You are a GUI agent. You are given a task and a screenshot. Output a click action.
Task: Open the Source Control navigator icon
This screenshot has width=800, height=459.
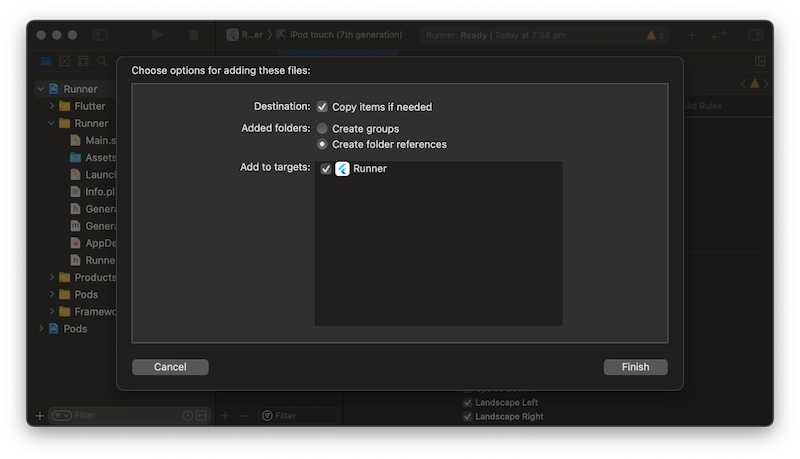(65, 62)
